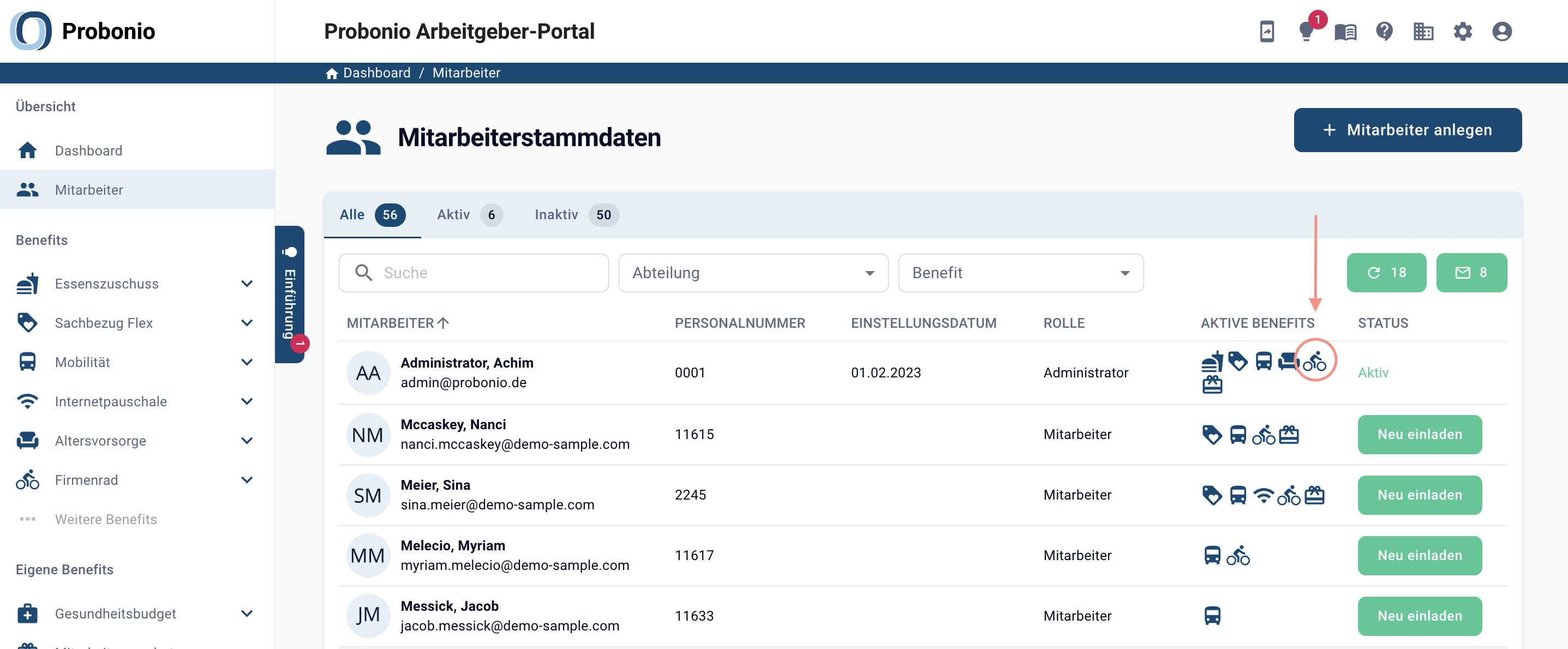Open the Abteilung filter dropdown

coord(753,273)
